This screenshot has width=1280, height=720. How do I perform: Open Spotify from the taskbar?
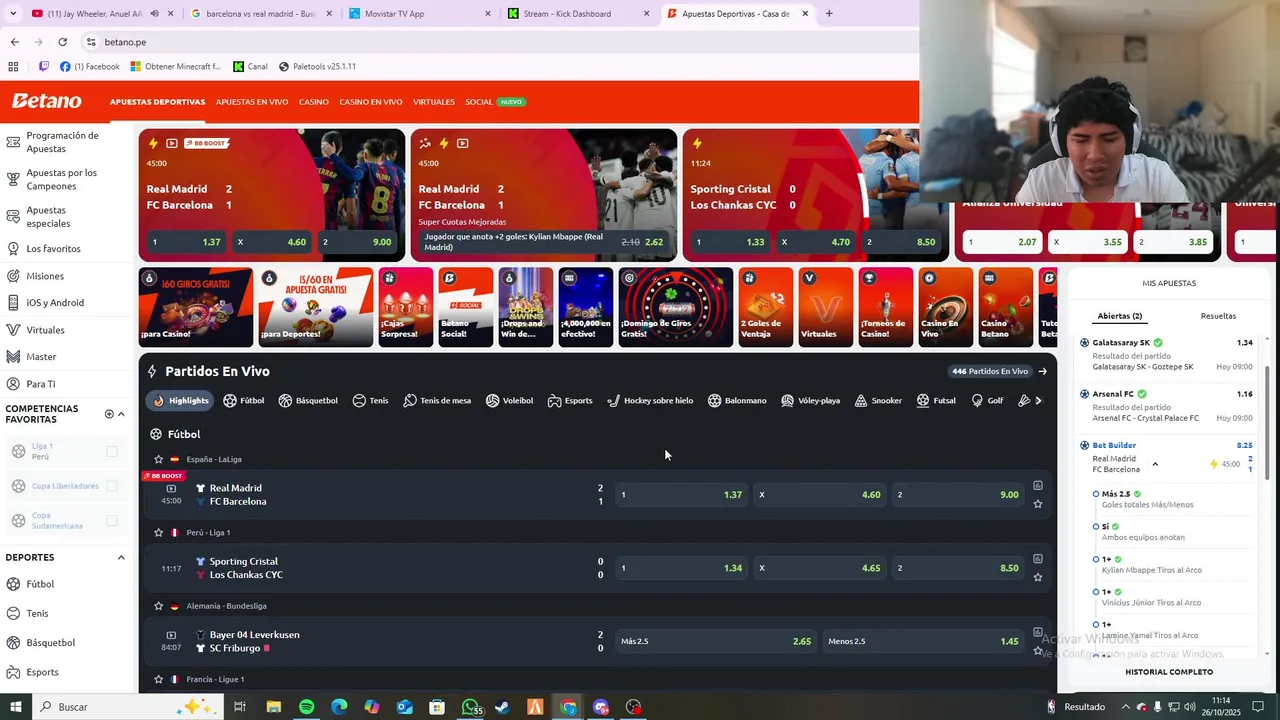click(x=306, y=707)
